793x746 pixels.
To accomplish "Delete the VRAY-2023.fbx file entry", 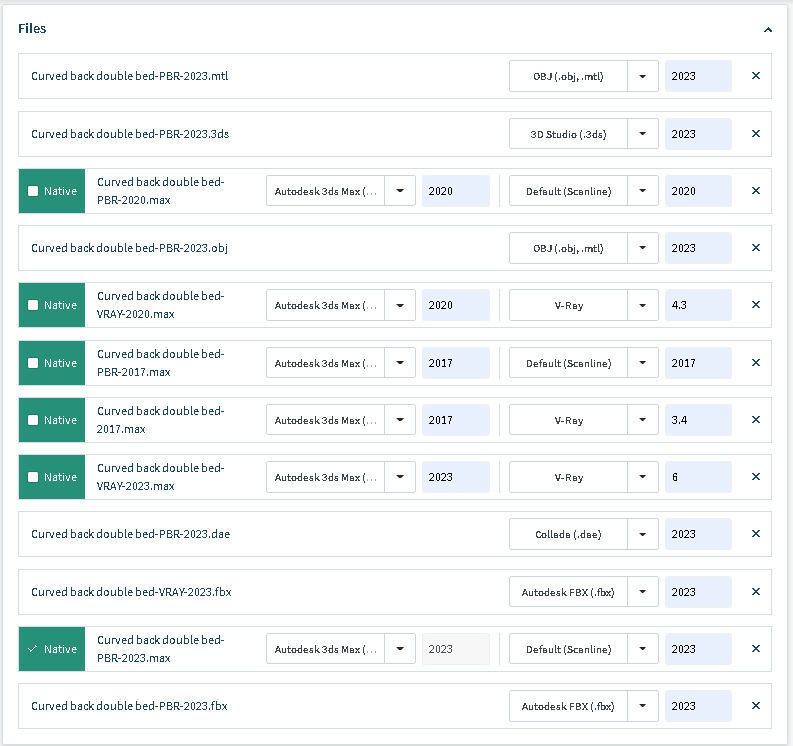I will [755, 592].
